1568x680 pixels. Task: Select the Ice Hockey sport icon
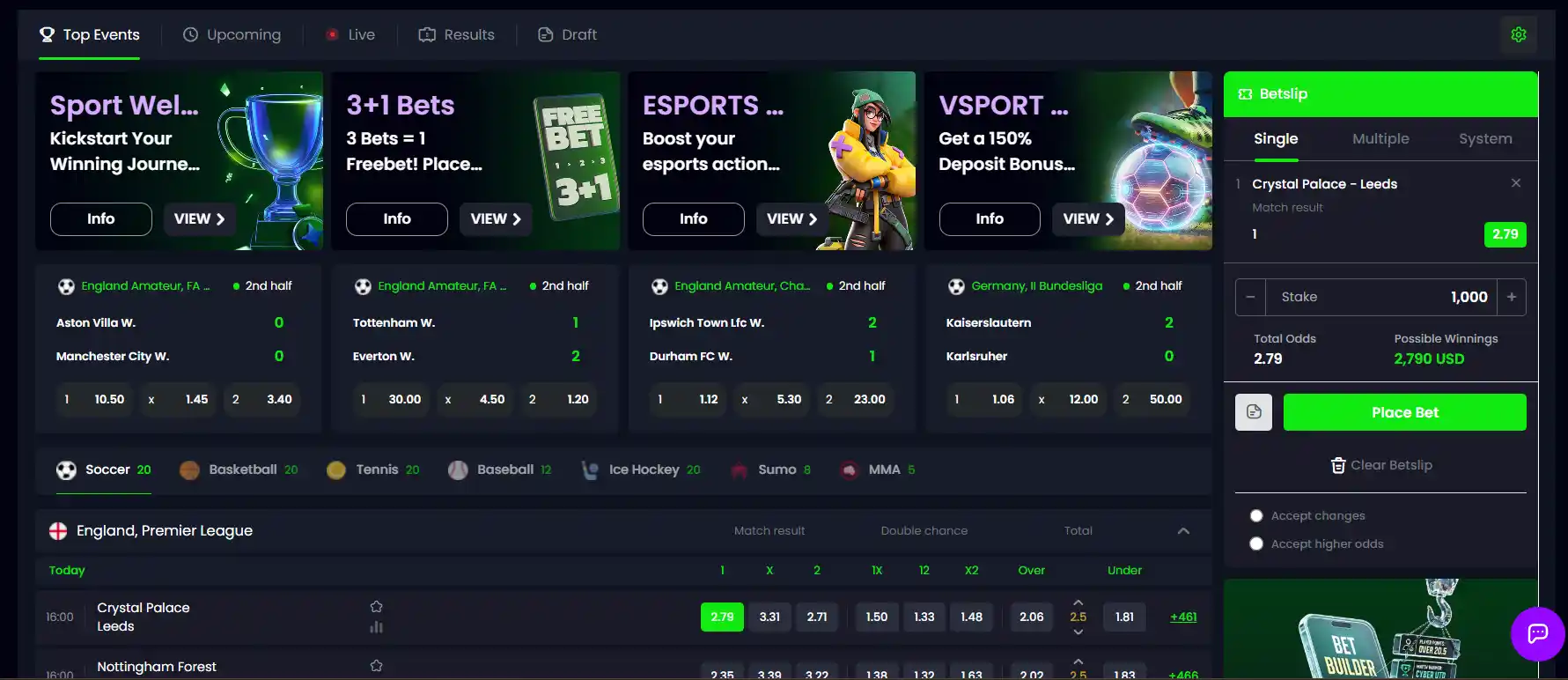click(590, 470)
